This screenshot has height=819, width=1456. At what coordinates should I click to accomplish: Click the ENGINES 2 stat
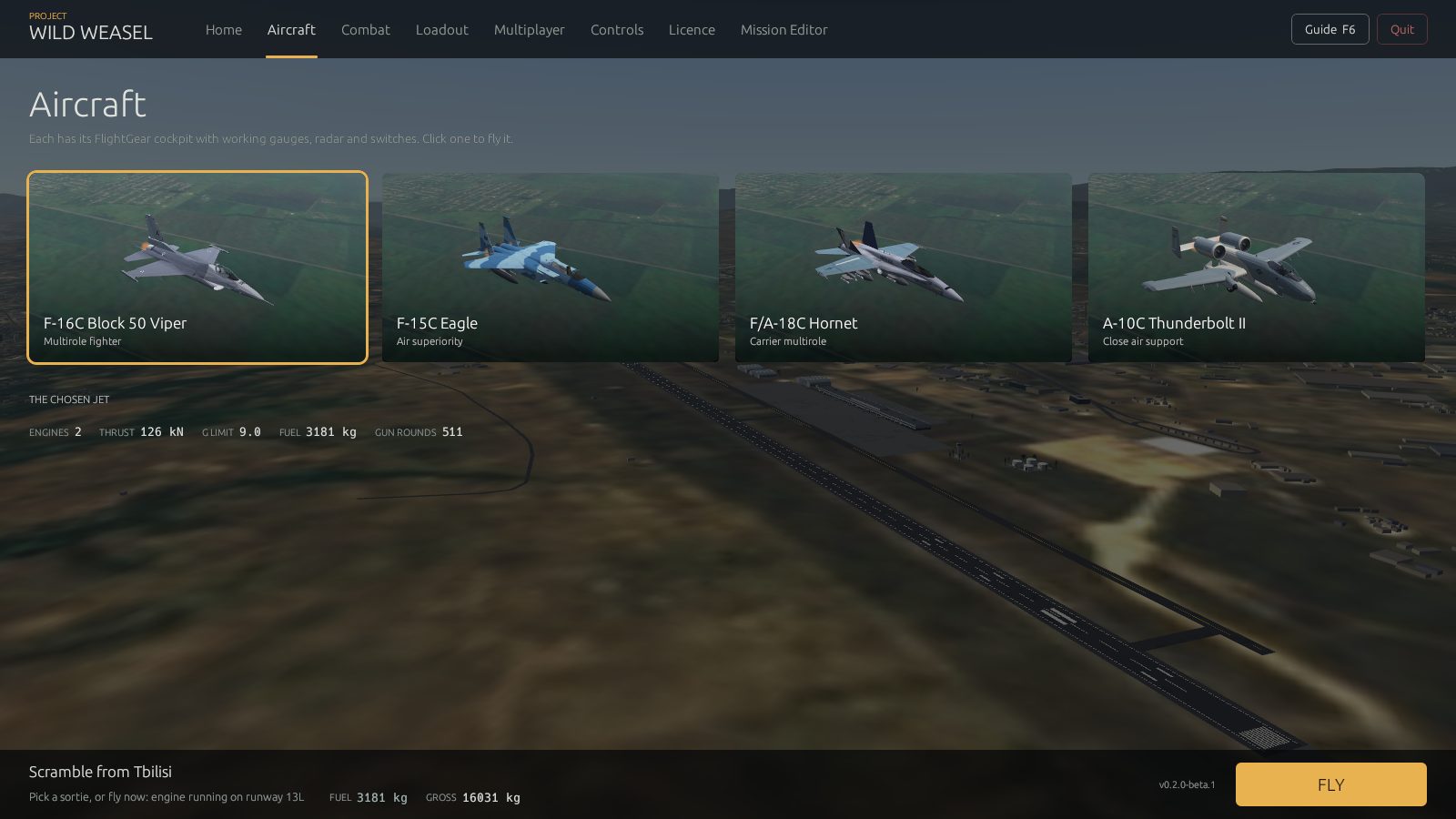point(56,432)
